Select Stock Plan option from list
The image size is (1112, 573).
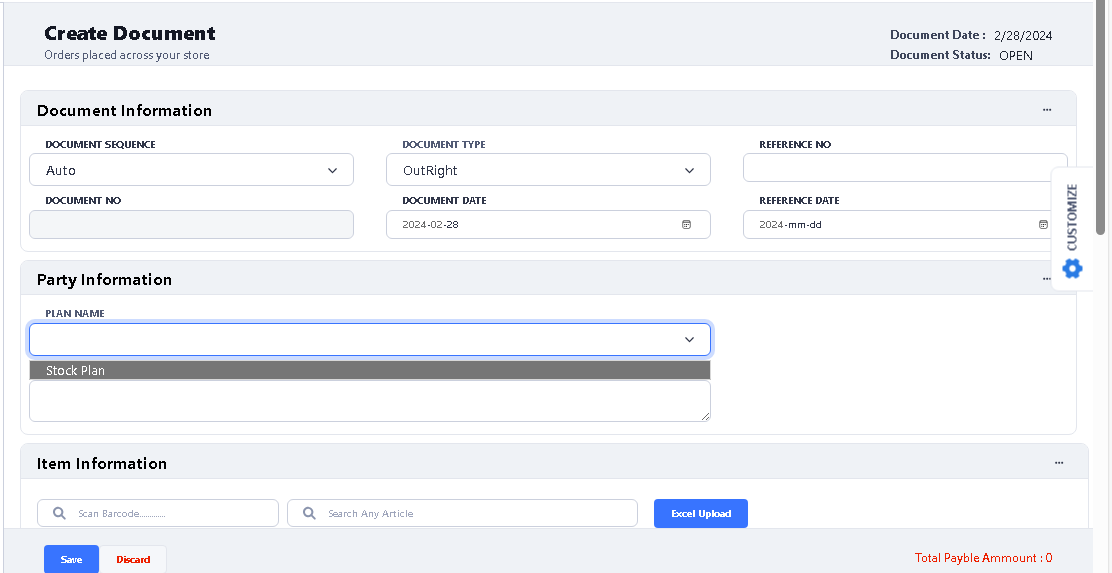coord(370,370)
